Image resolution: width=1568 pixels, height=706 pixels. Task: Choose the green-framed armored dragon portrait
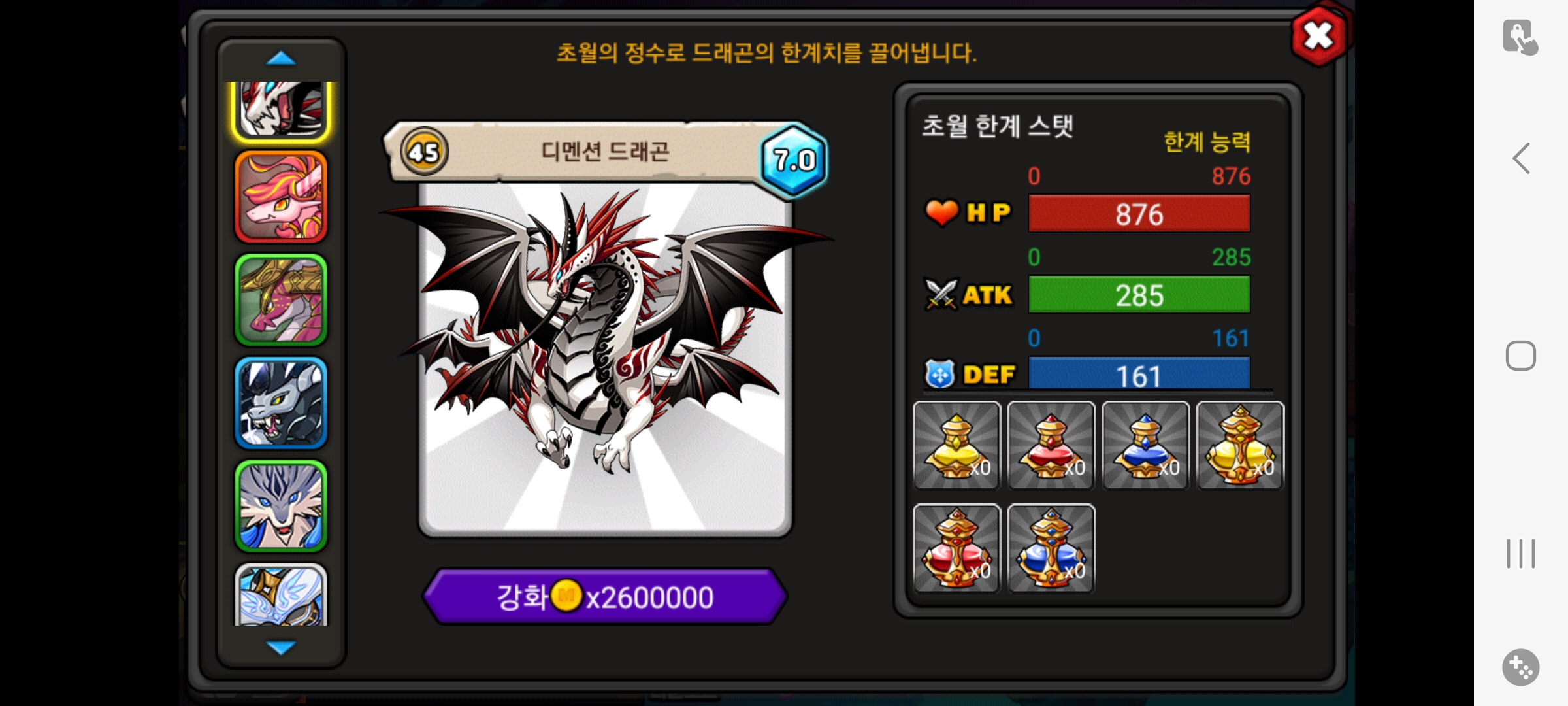point(281,300)
